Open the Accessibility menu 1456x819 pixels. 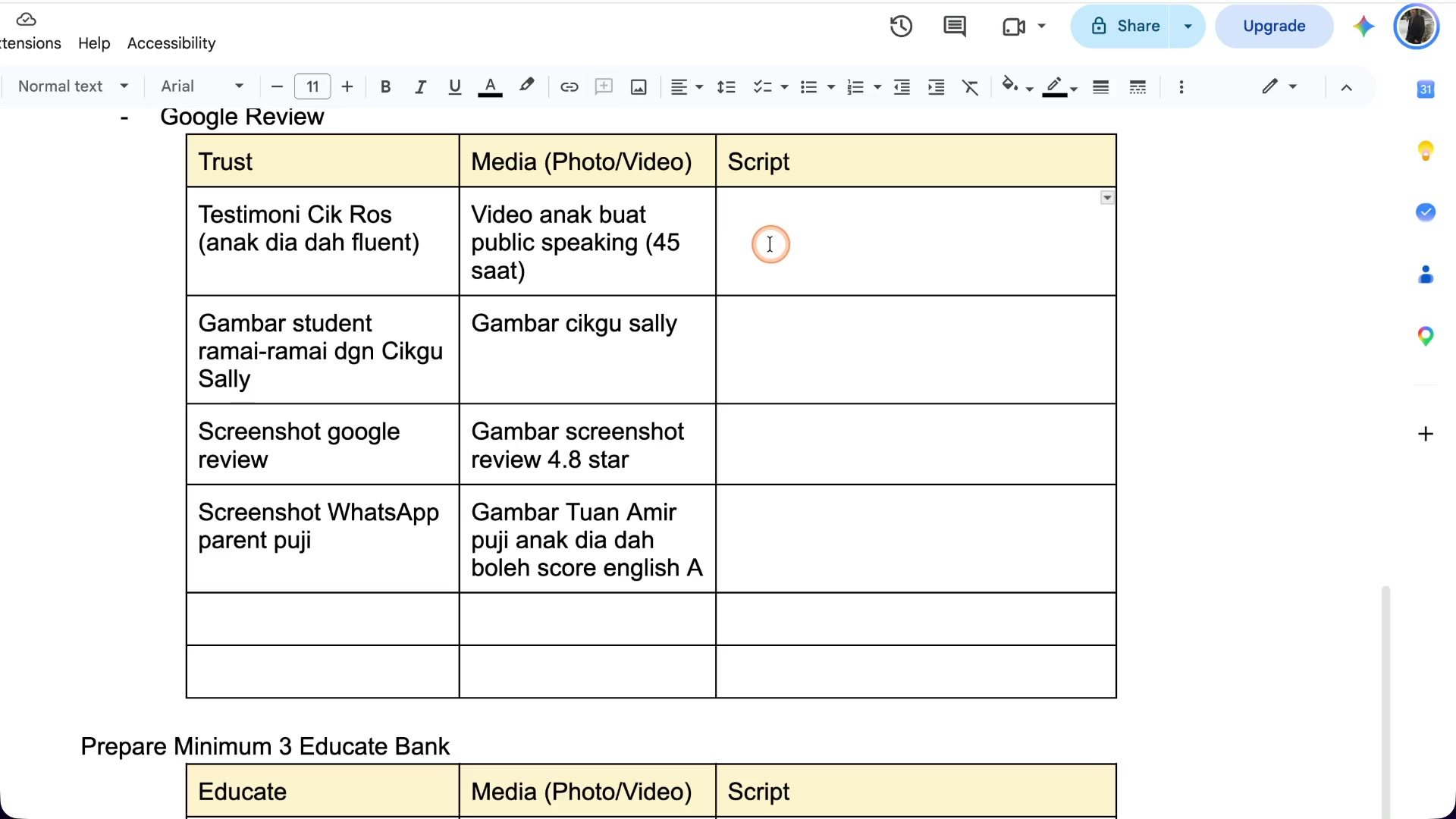pos(171,43)
